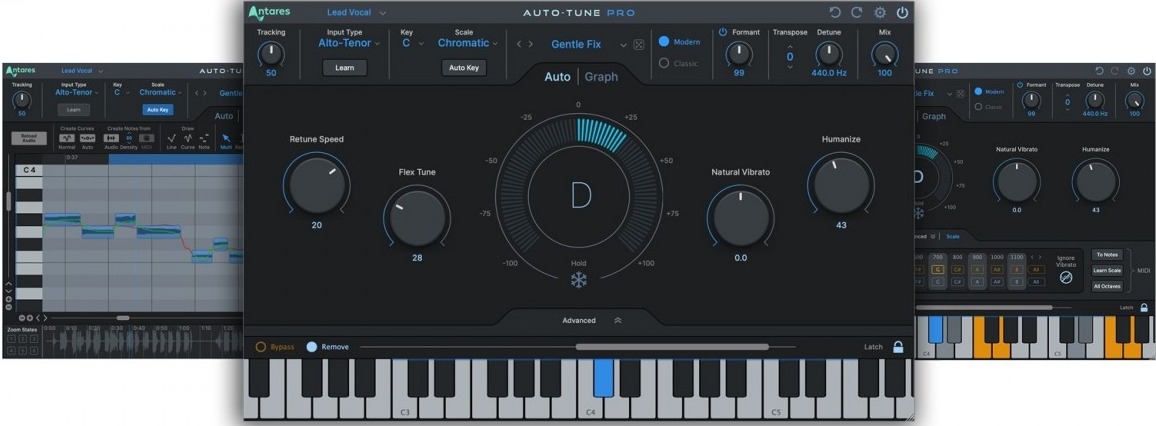This screenshot has width=1156, height=426.
Task: Click Create Notes from MIDI icon
Action: coord(147,138)
